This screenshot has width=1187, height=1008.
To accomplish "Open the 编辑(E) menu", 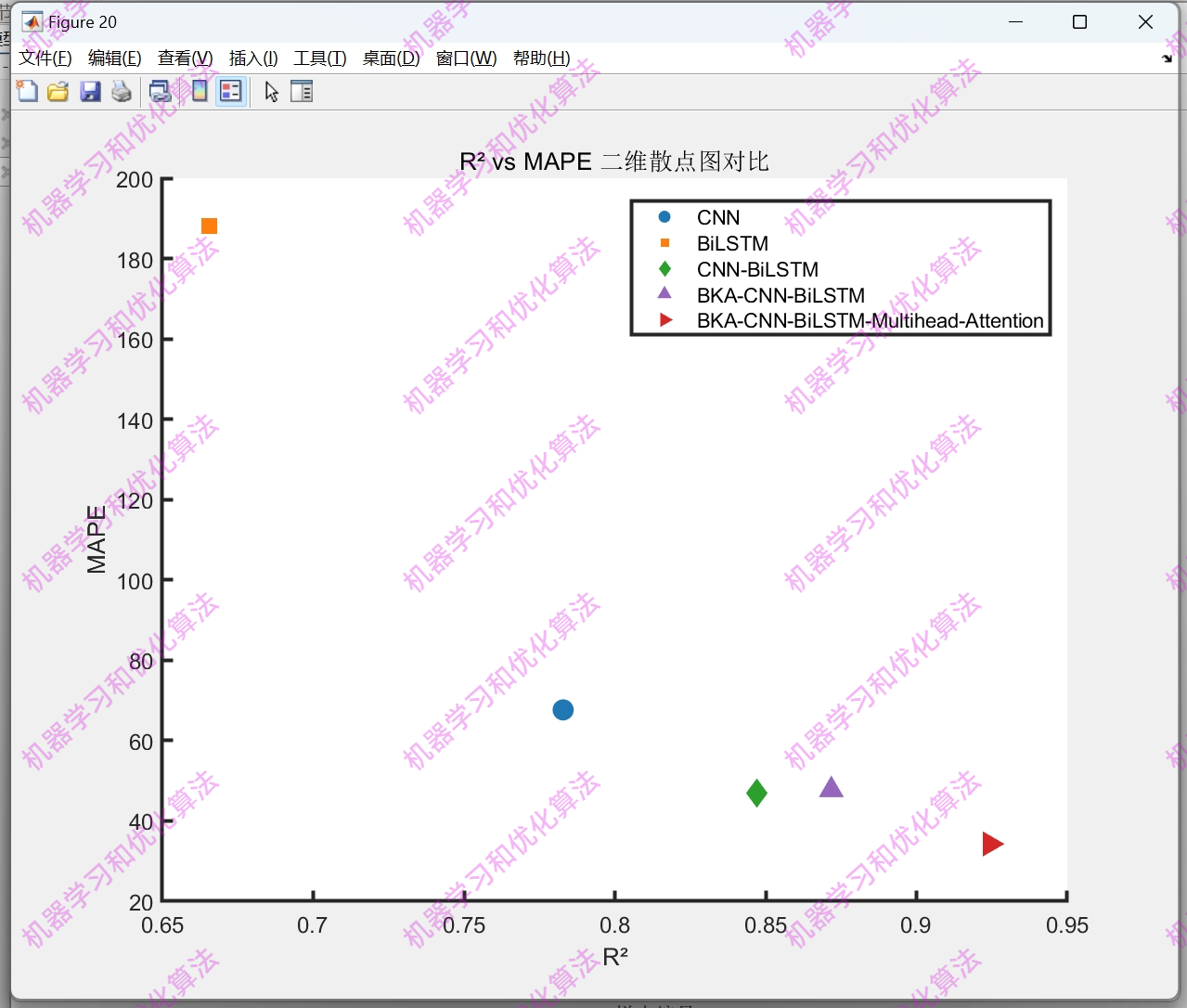I will [x=114, y=58].
